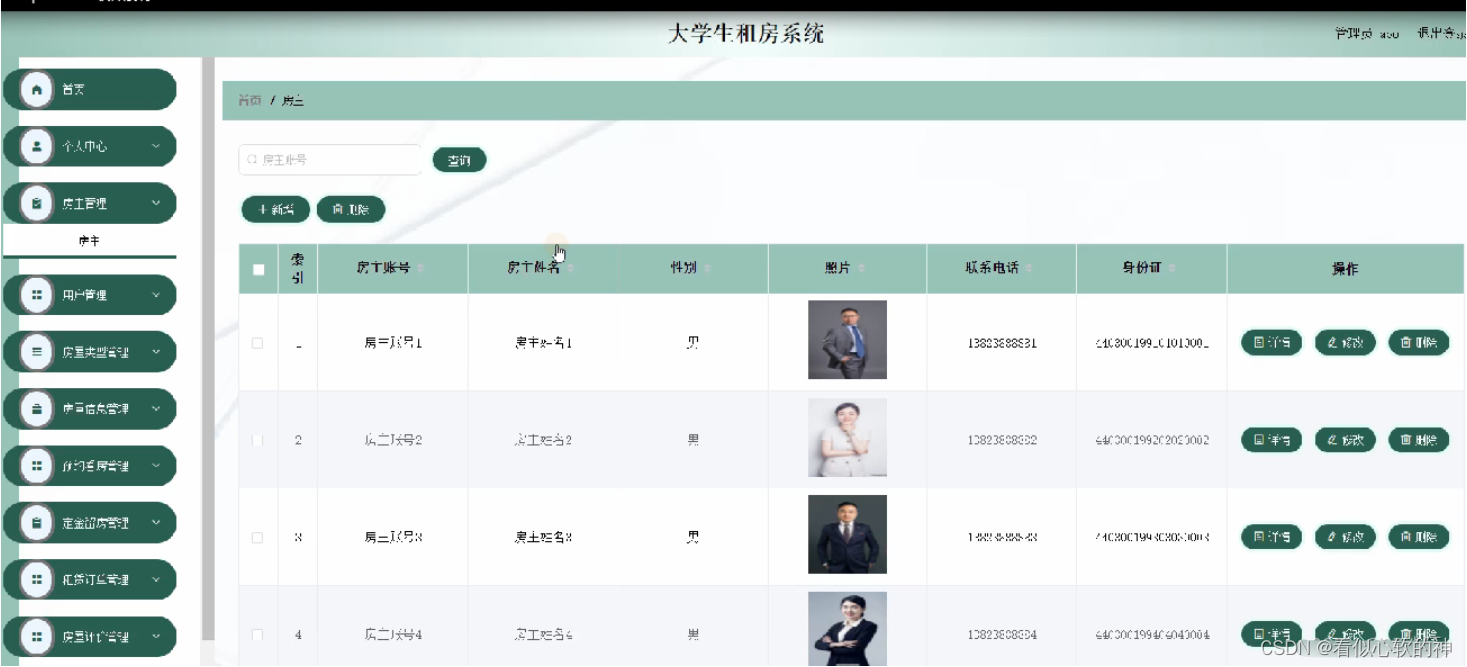The width and height of the screenshot is (1467, 667).
Task: Click the 首页 home icon in sidebar
Action: [37, 90]
